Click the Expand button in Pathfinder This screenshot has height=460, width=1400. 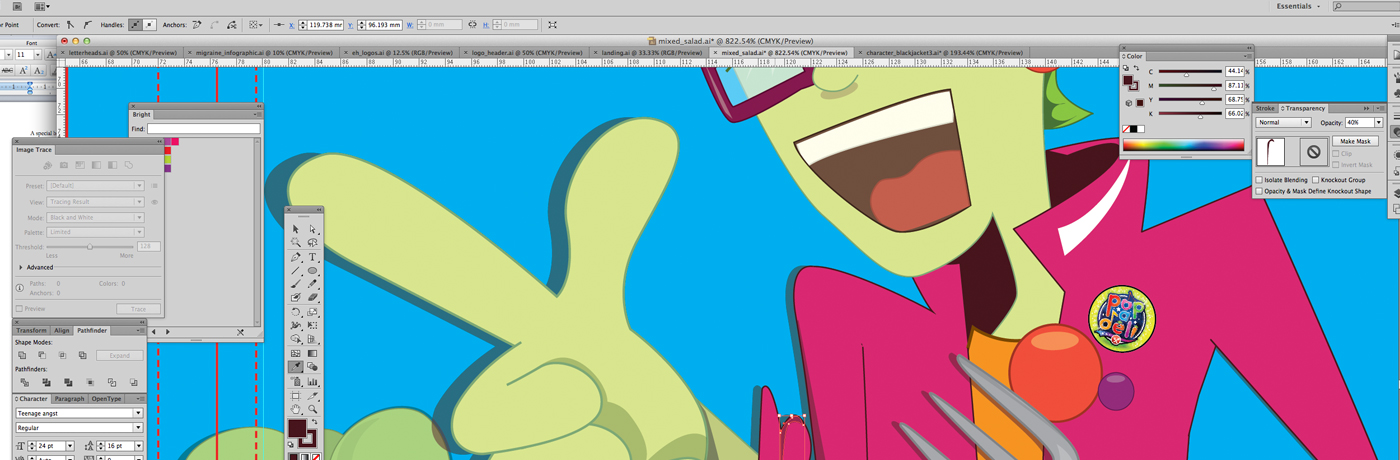click(x=119, y=355)
